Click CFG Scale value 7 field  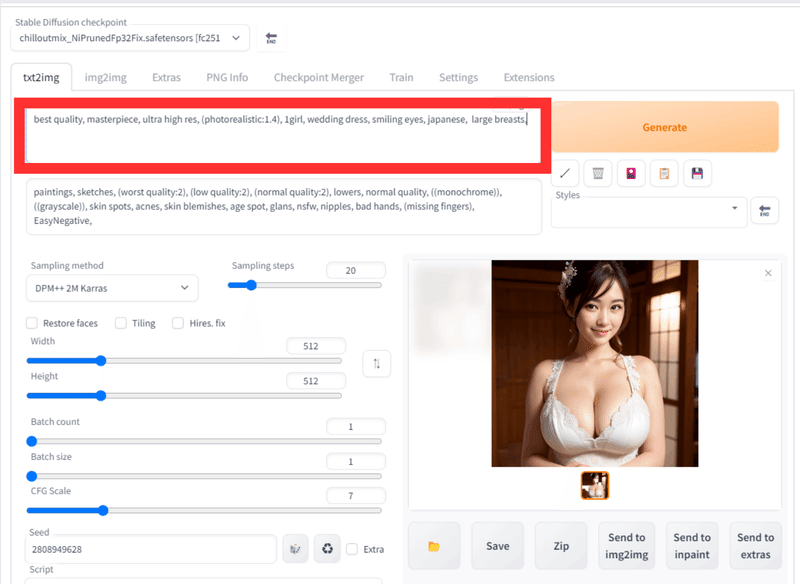(x=356, y=496)
